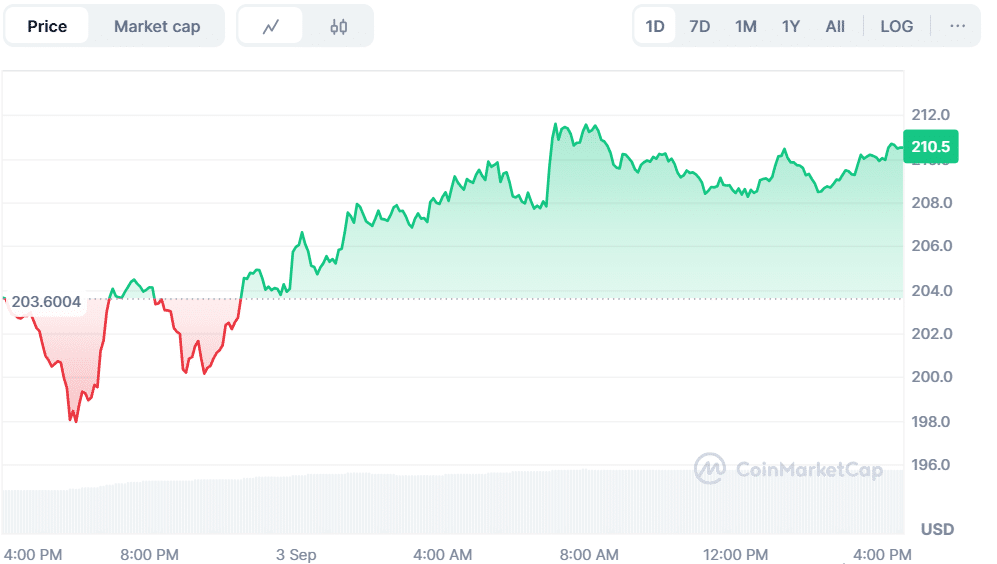Select the 1D time range
The width and height of the screenshot is (997, 564).
pyautogui.click(x=655, y=26)
